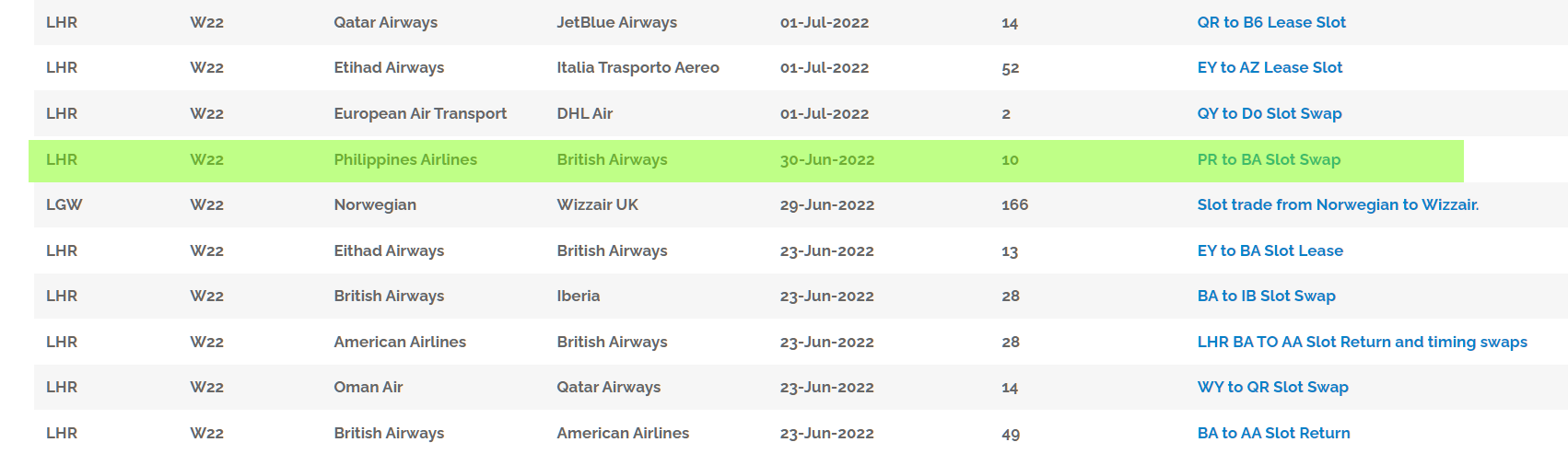Open the PR to BA Slot Swap link
1568x454 pixels.
[1268, 159]
